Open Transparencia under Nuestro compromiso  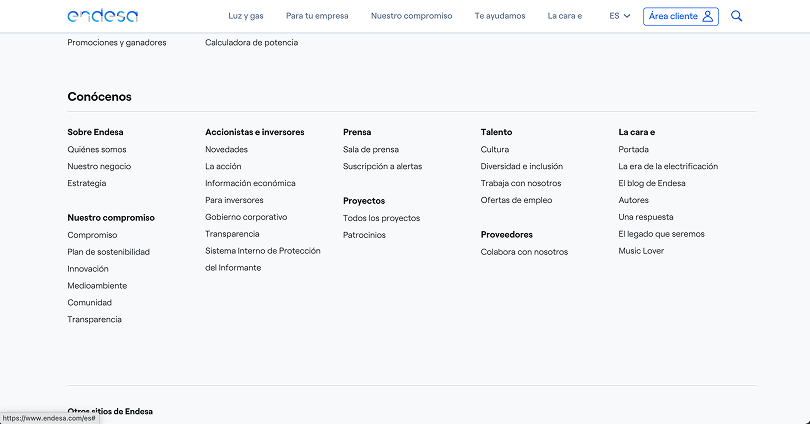(95, 320)
